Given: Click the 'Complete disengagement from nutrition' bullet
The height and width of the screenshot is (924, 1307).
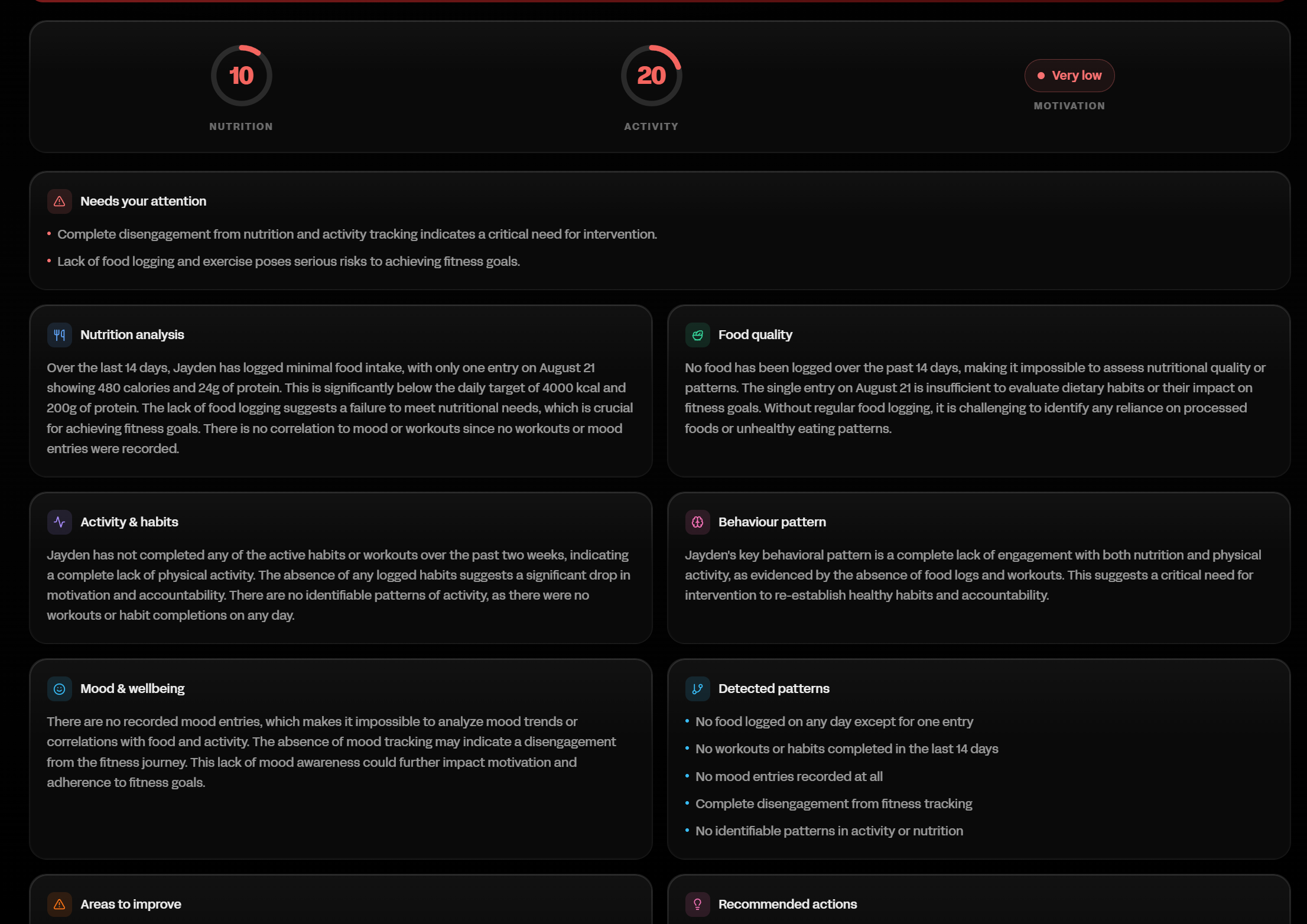Looking at the screenshot, I should click(357, 235).
